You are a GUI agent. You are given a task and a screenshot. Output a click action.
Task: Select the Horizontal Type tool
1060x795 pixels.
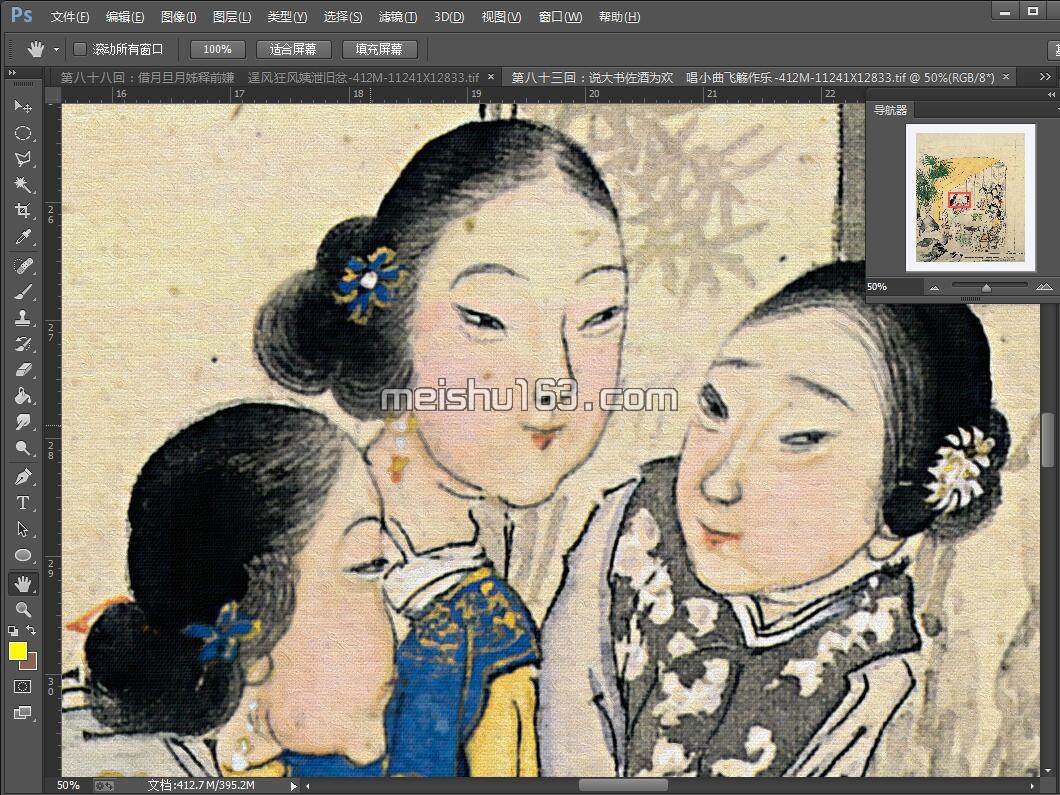(23, 503)
